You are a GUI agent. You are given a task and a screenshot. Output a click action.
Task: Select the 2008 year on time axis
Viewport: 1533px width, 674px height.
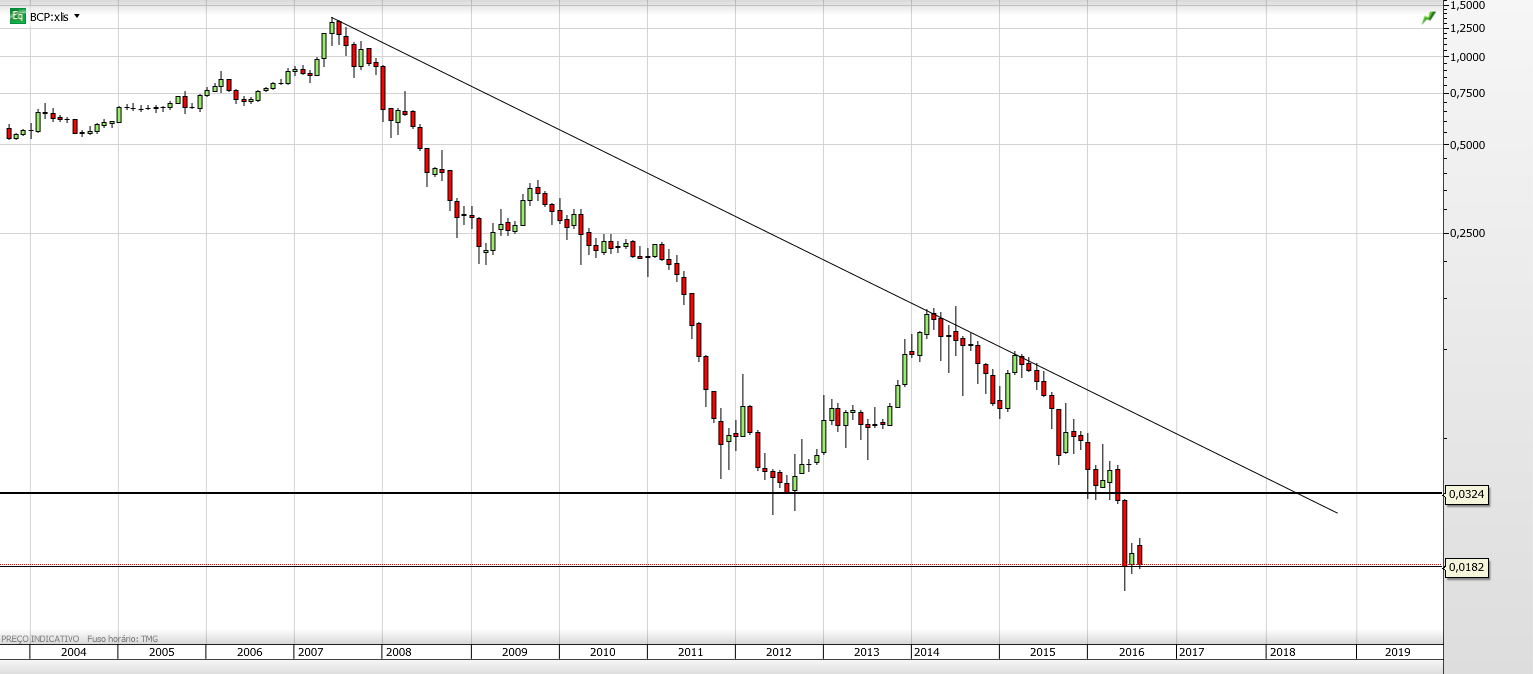pyautogui.click(x=398, y=652)
